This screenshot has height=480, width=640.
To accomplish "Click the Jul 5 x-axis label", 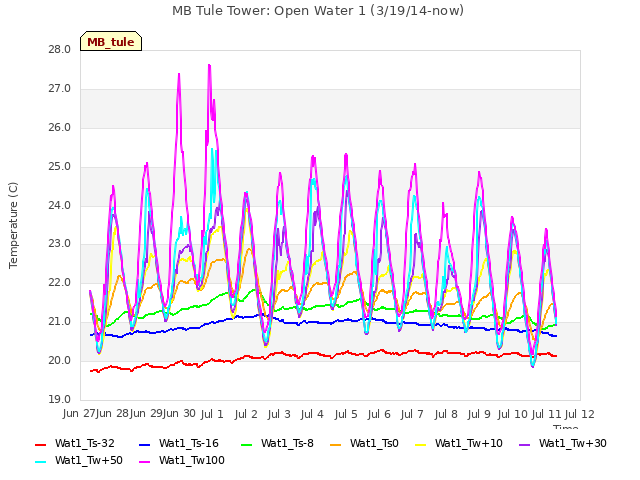I will pos(346,414).
